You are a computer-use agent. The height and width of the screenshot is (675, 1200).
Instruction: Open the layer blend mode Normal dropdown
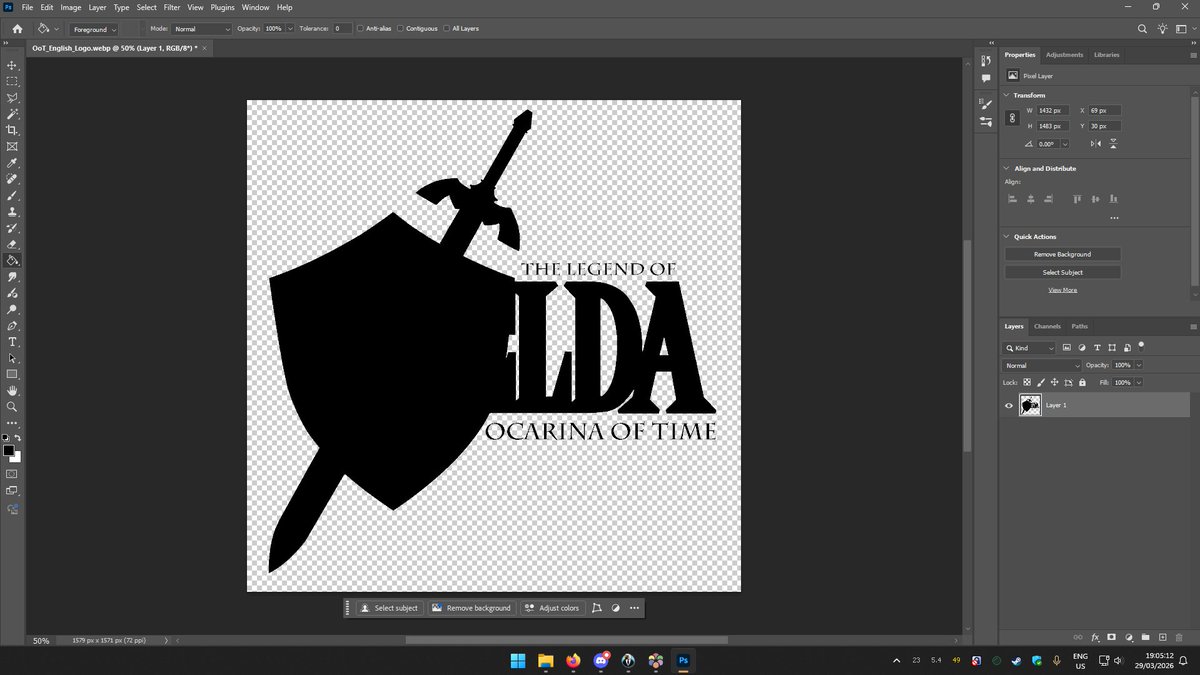coord(1042,366)
